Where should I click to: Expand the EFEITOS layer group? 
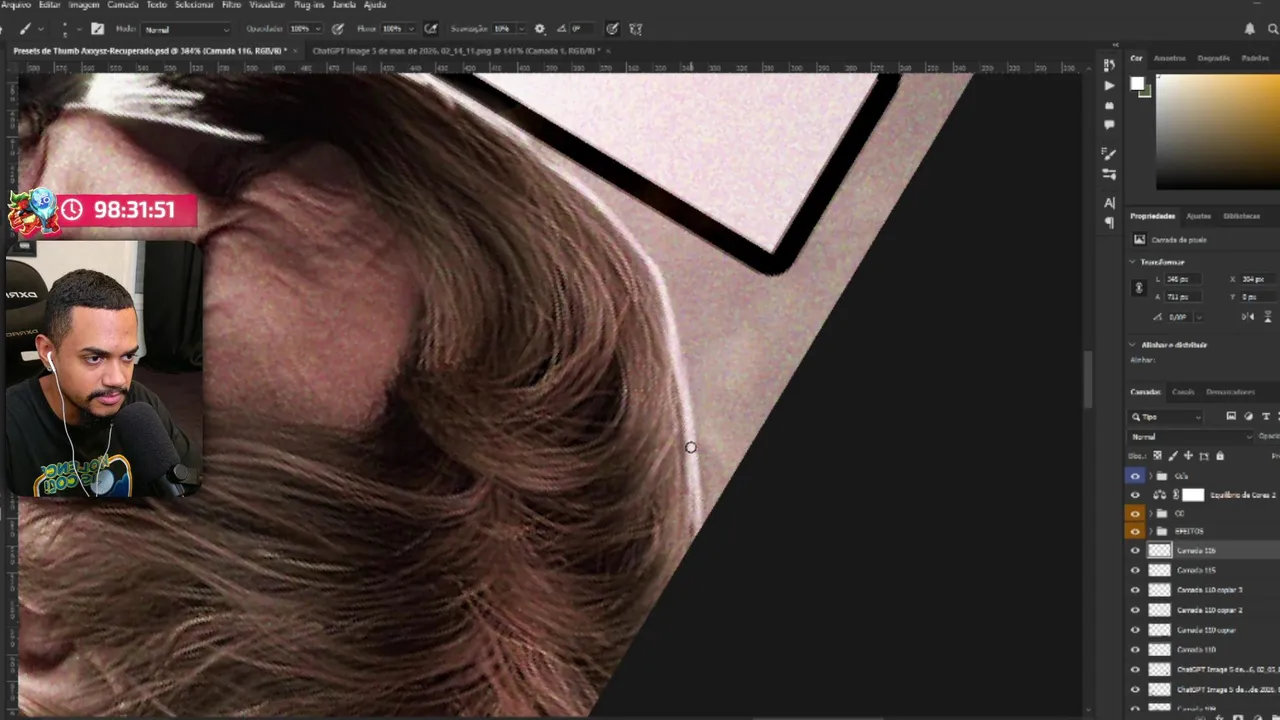tap(1150, 531)
